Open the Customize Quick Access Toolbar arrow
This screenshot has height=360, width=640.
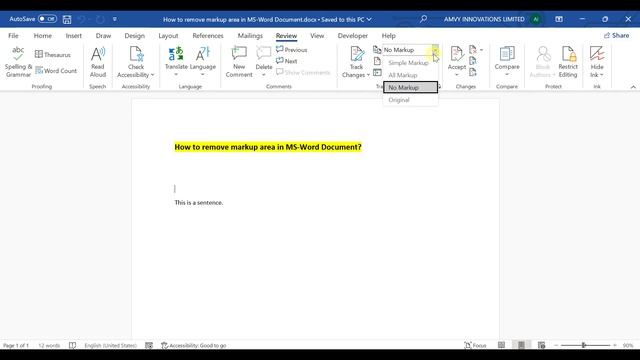115,19
